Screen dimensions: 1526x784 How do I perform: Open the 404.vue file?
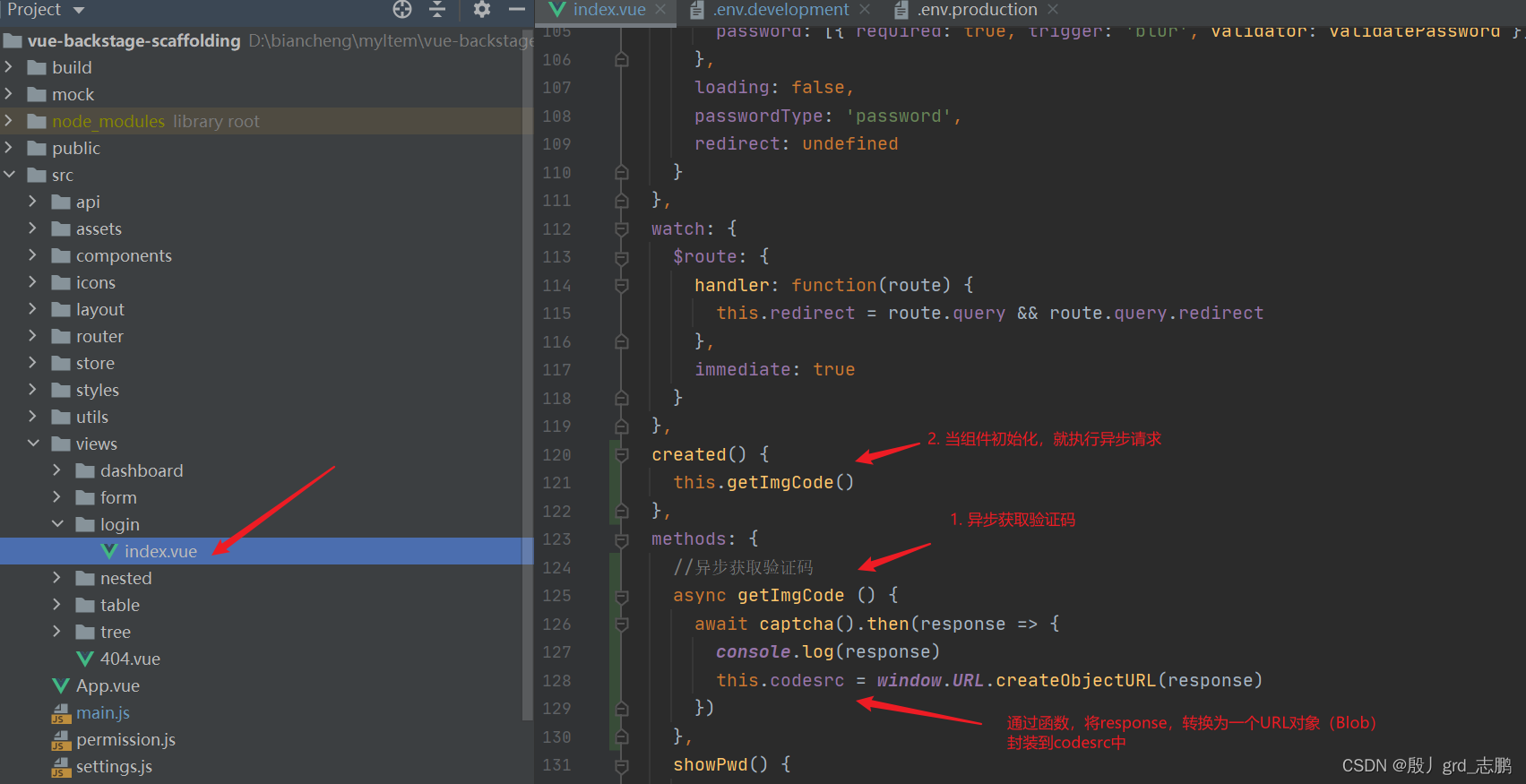130,659
